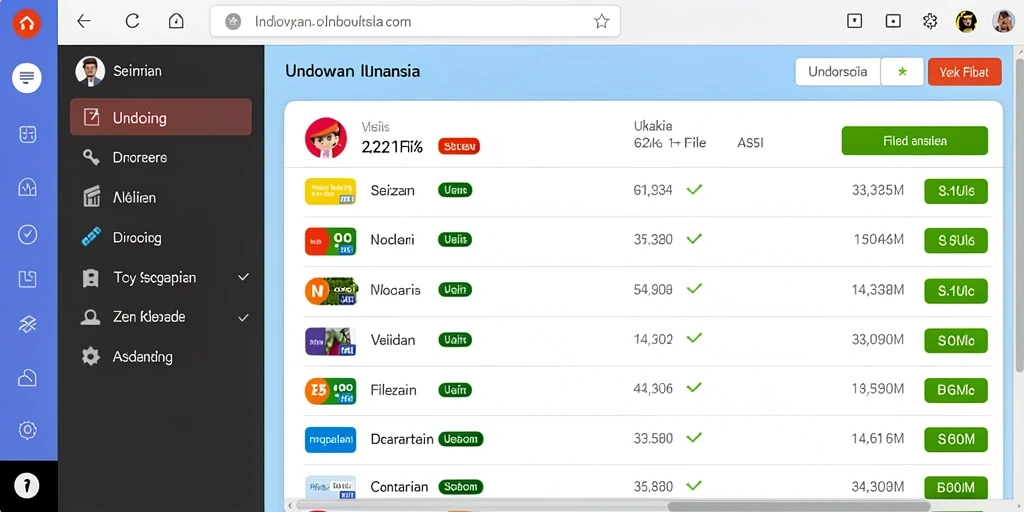This screenshot has height=512, width=1024.
Task: Click the orange home icon at top-left
Action: click(27, 24)
